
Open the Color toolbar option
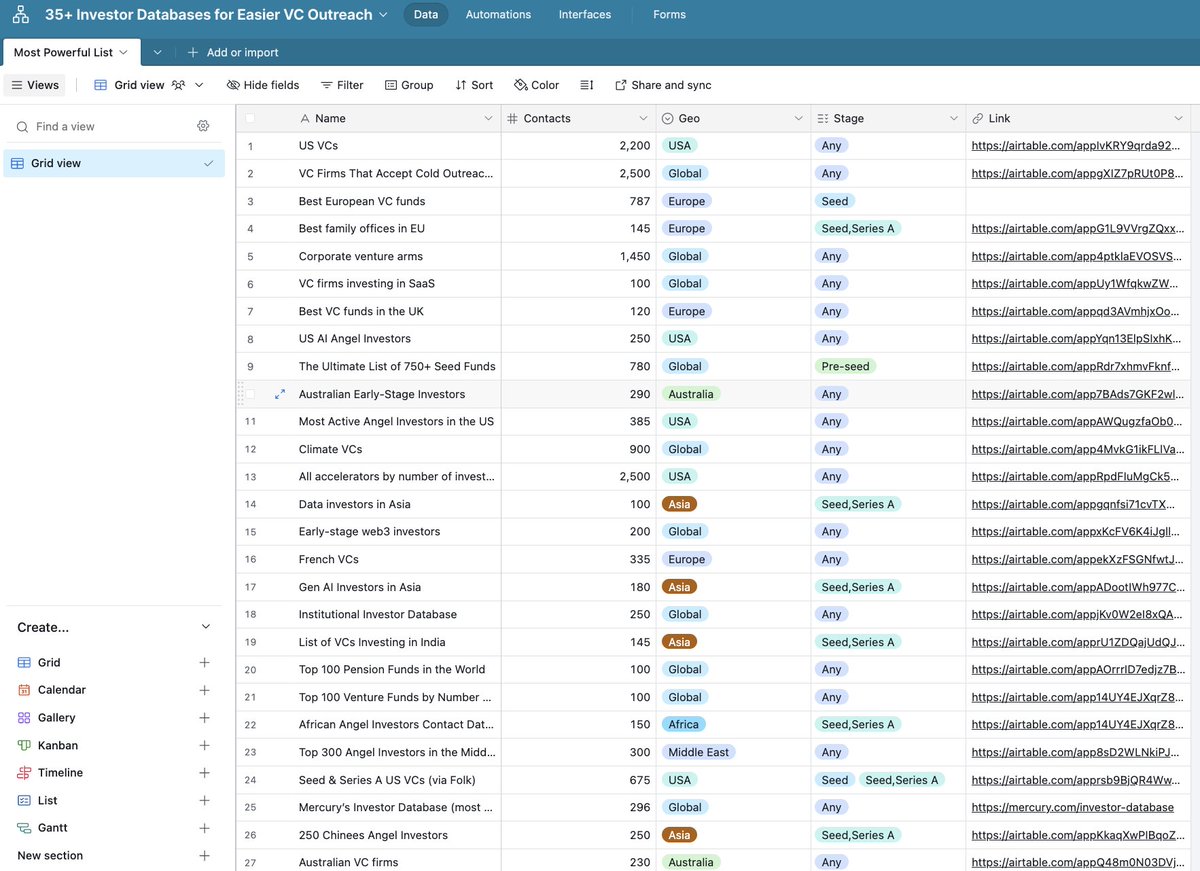pyautogui.click(x=537, y=85)
